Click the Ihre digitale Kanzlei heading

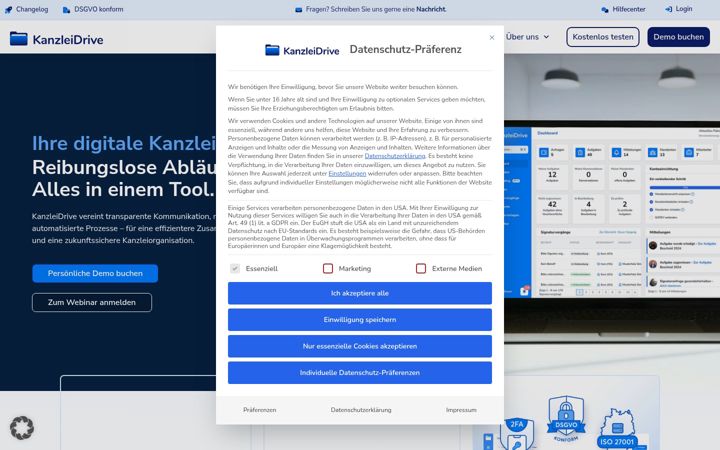124,143
